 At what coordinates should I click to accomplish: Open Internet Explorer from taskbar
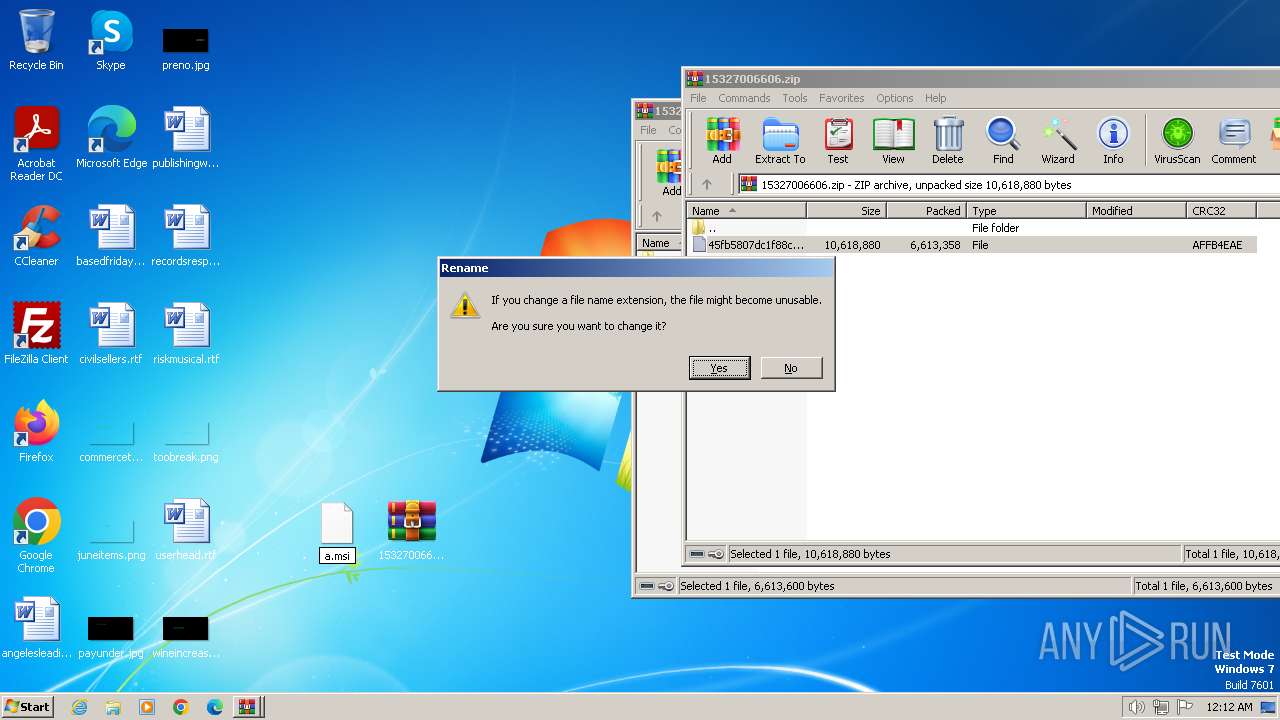[x=79, y=707]
